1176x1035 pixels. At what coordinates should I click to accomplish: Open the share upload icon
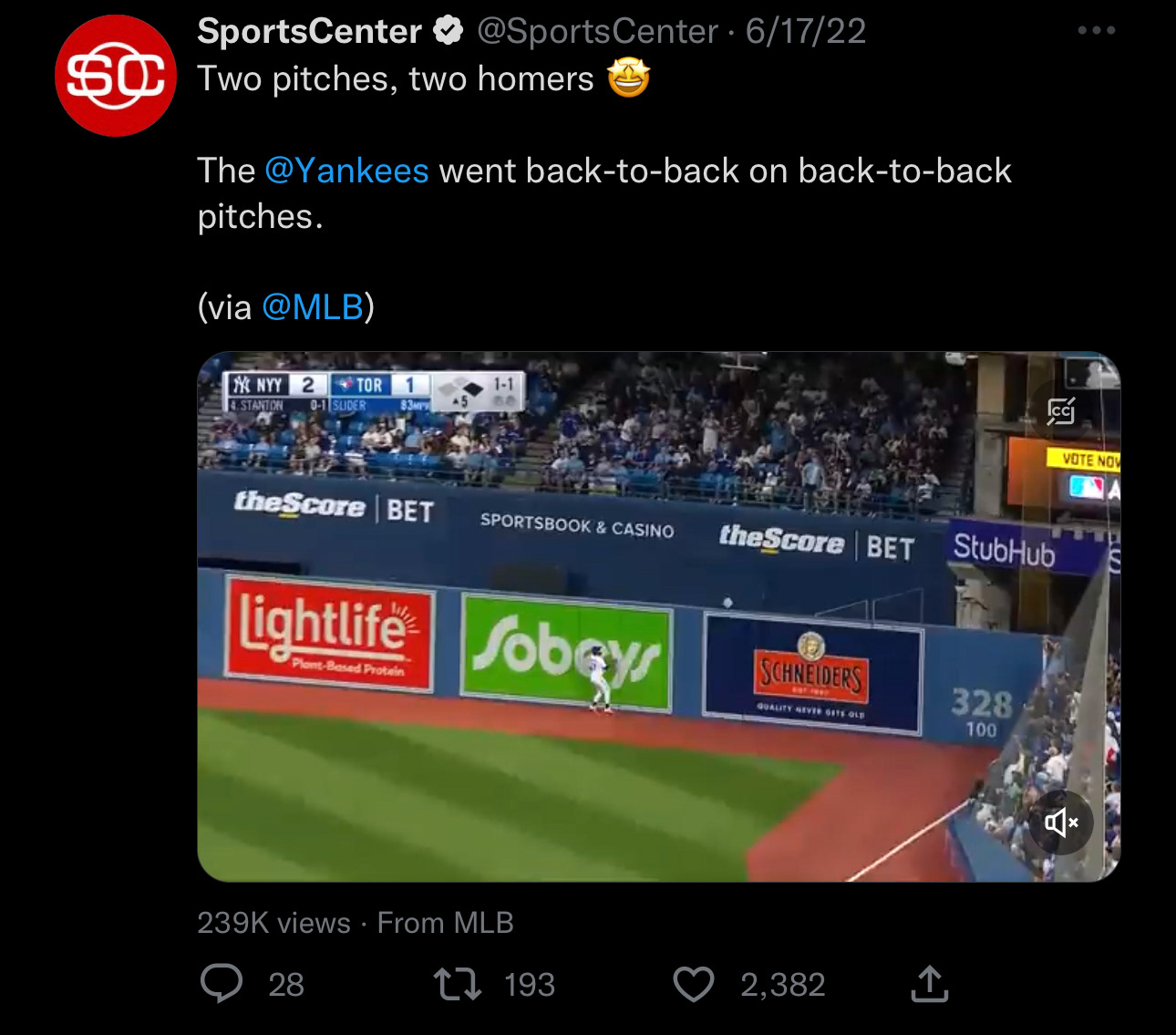pos(930,984)
